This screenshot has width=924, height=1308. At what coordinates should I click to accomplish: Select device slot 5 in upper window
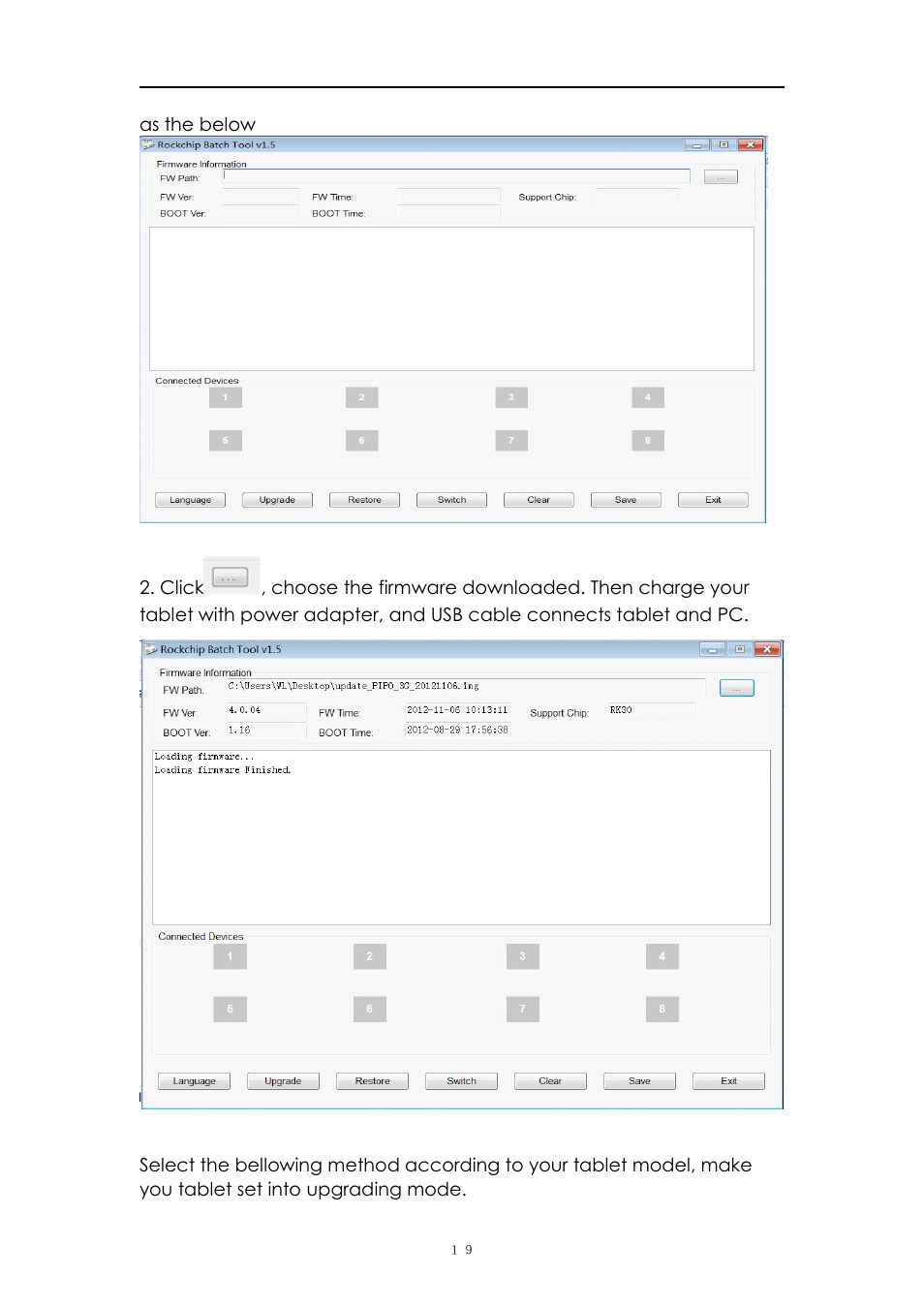pos(226,441)
